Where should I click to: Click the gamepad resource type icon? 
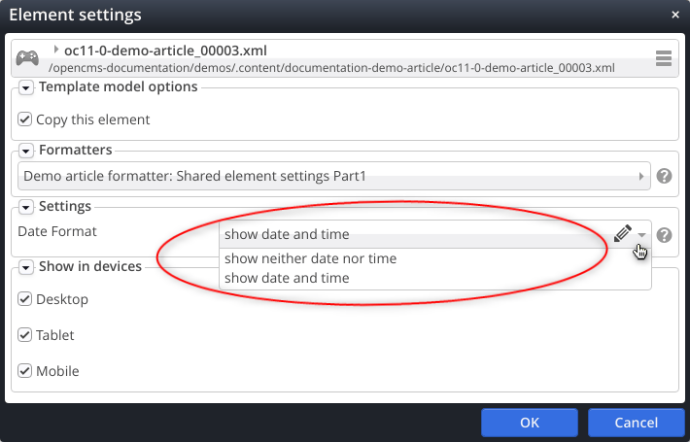coord(27,58)
